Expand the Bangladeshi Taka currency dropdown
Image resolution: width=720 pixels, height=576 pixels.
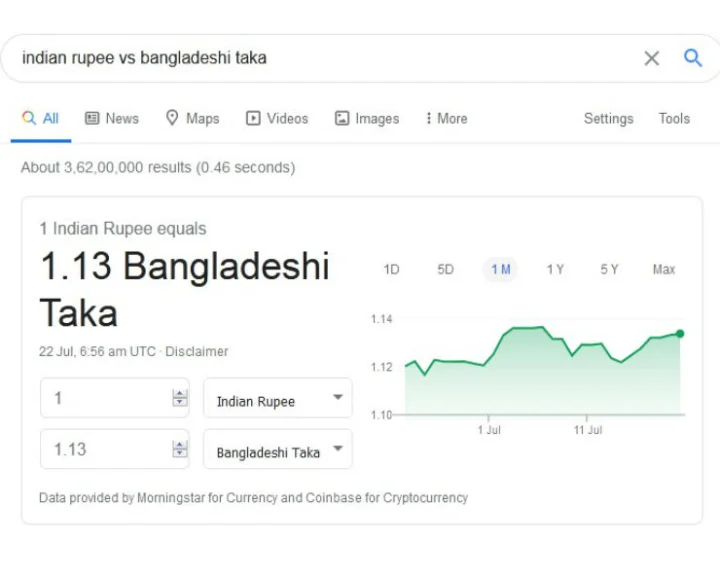click(x=278, y=449)
